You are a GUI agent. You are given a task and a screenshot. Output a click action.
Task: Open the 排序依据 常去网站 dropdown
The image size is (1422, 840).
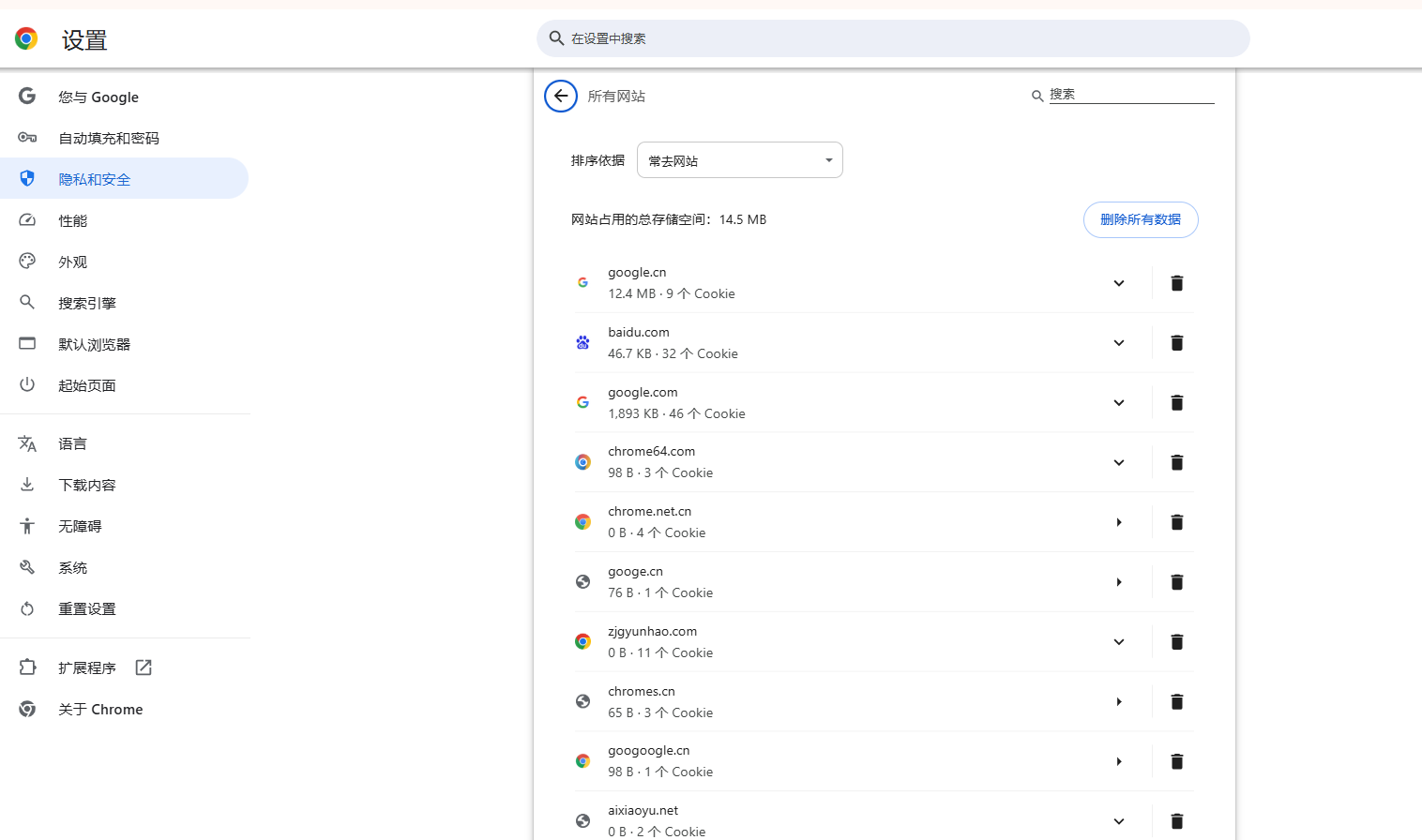tap(740, 160)
